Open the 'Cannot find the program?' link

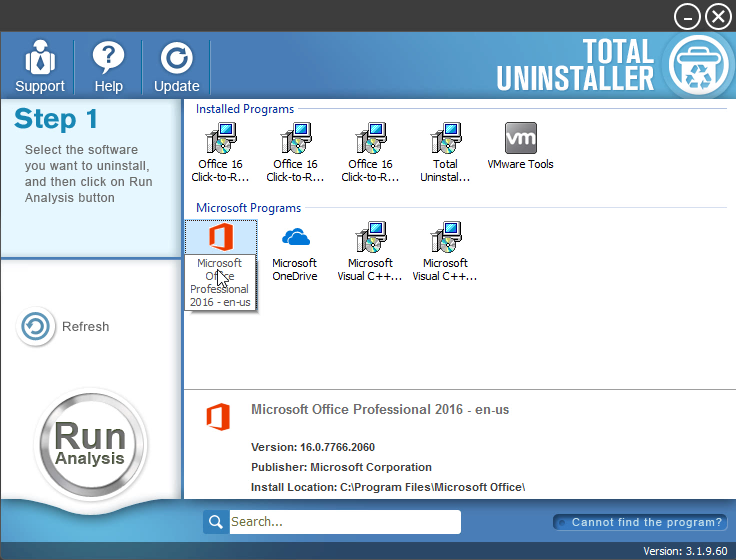coord(640,522)
